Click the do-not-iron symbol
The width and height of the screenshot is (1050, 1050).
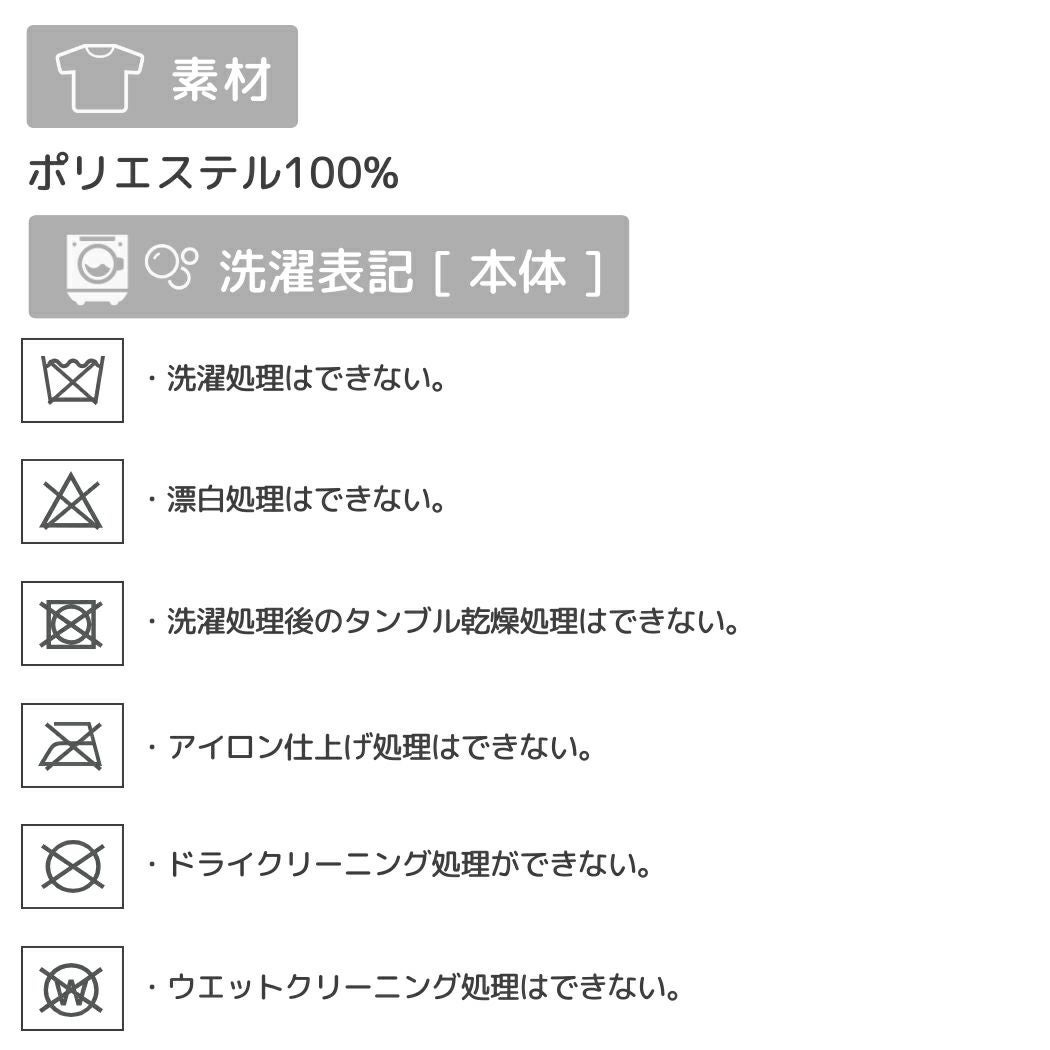[72, 746]
